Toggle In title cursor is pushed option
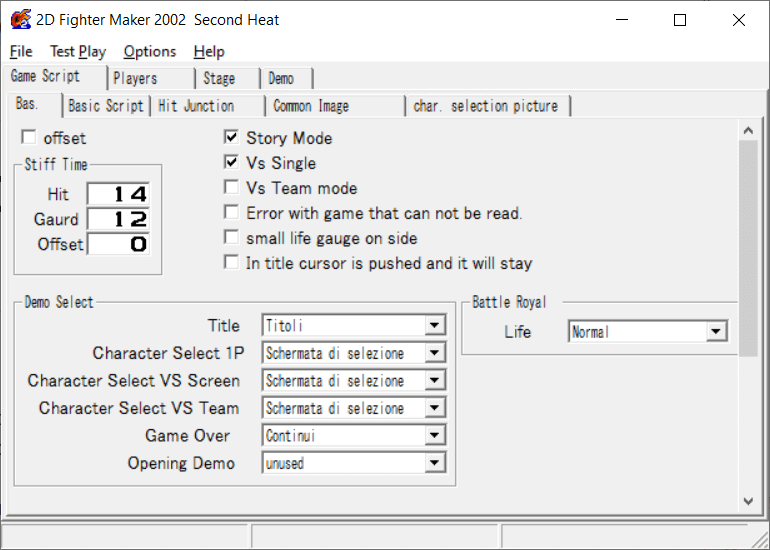The image size is (770, 550). click(231, 262)
